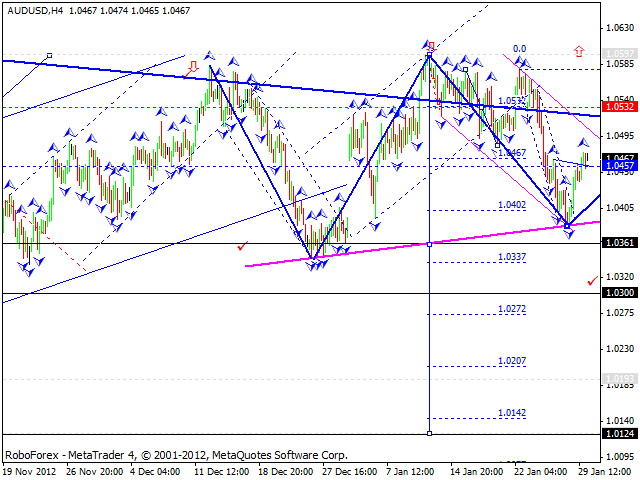Click the black 1.0300 price label
This screenshot has width=640, height=480.
click(x=620, y=293)
